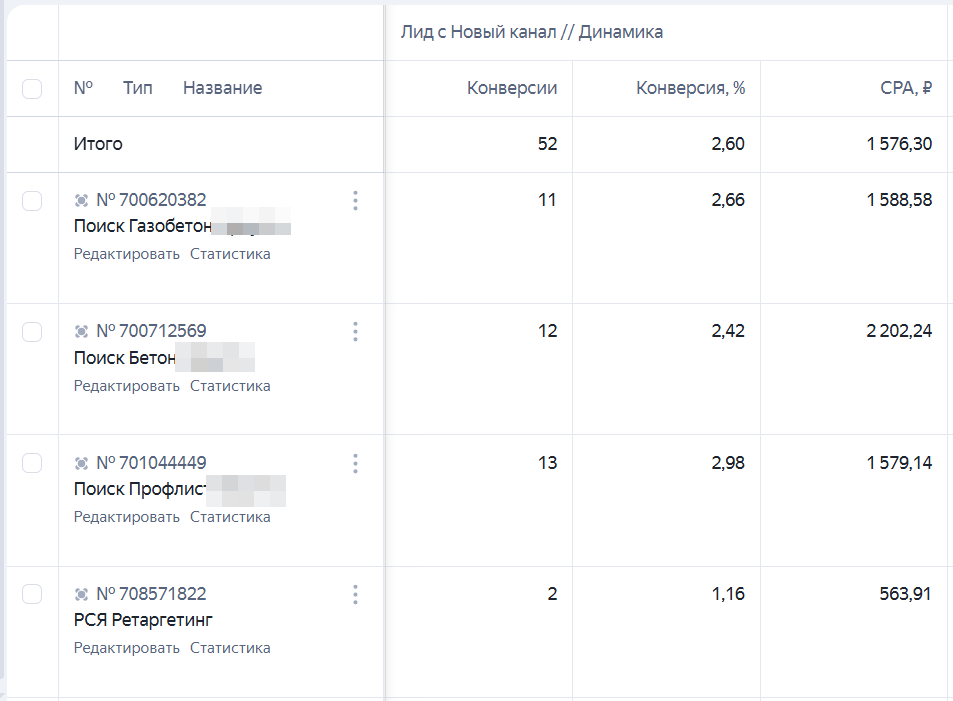Viewport: 953px width, 701px height.
Task: Tick the select-all checkbox in table header
Action: [x=32, y=89]
